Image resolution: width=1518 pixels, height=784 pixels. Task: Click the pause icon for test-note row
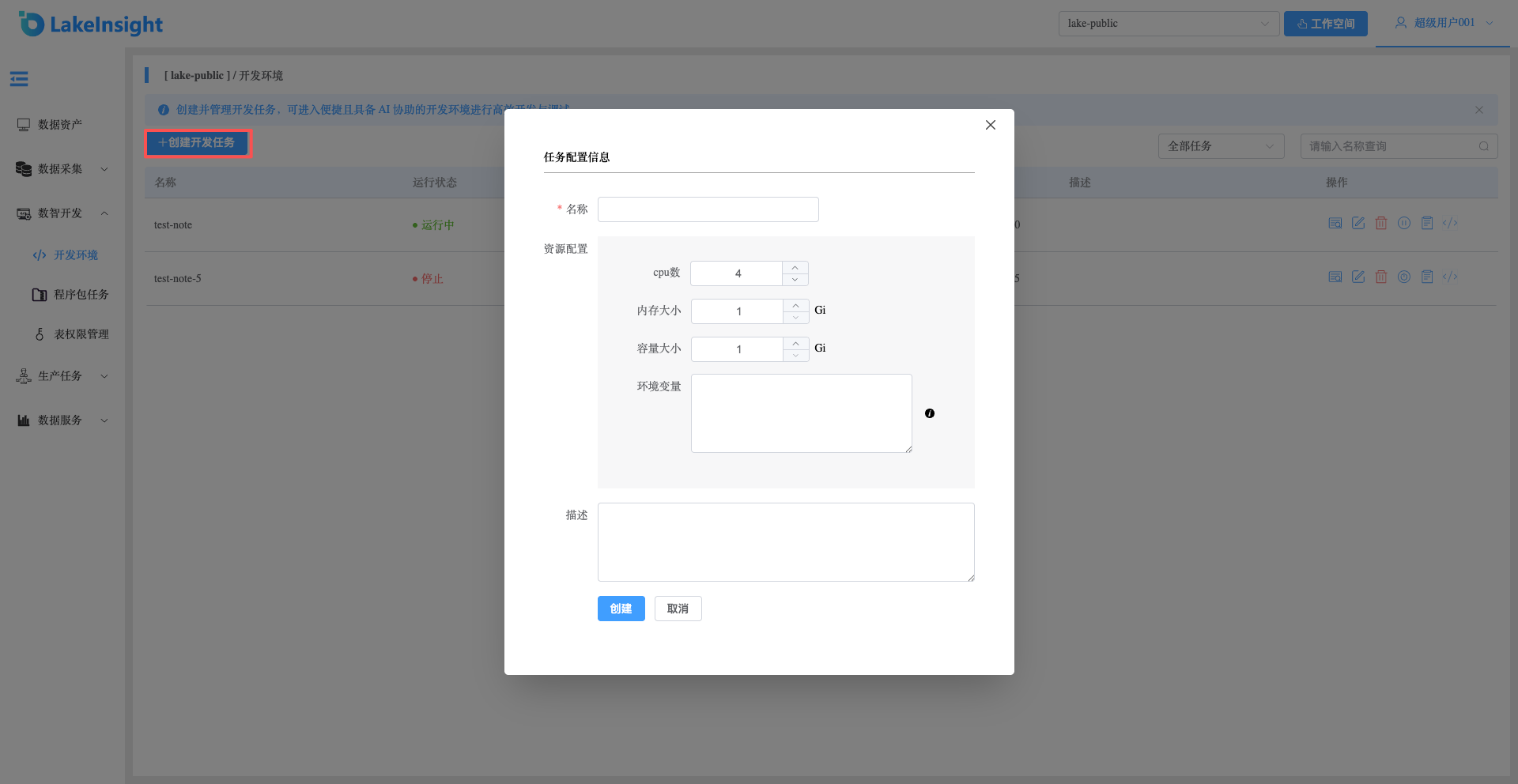click(1404, 224)
